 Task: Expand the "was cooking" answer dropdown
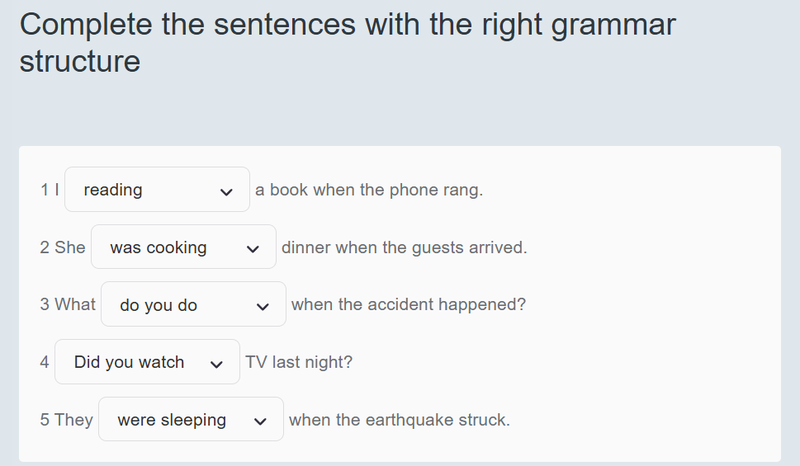(x=183, y=248)
